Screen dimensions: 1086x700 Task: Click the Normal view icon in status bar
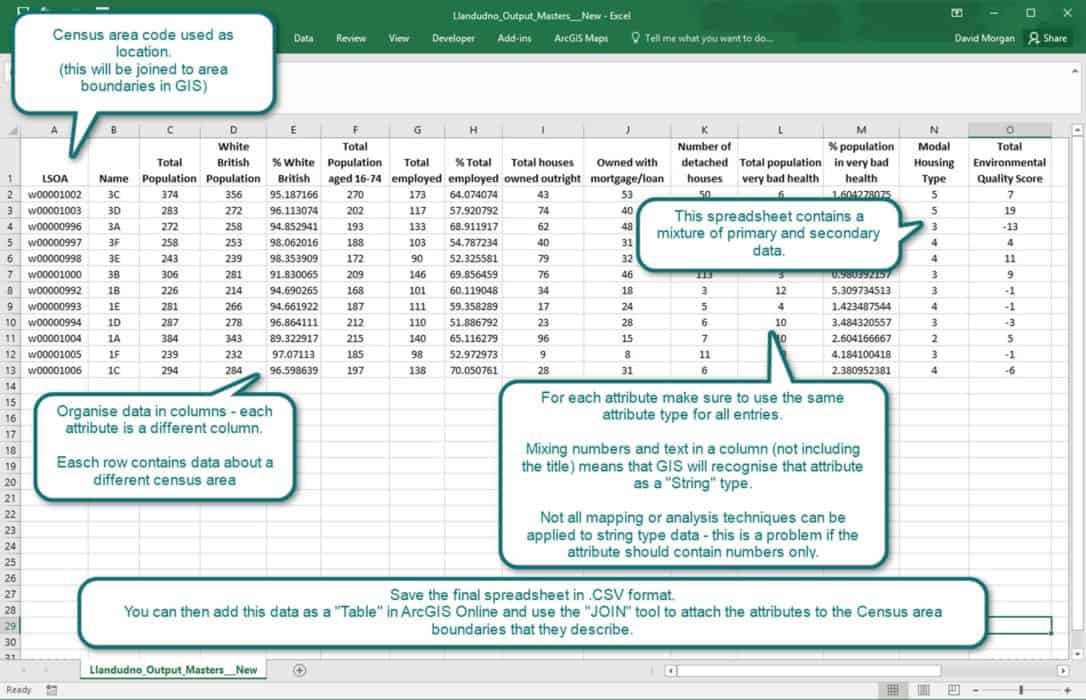pos(893,690)
